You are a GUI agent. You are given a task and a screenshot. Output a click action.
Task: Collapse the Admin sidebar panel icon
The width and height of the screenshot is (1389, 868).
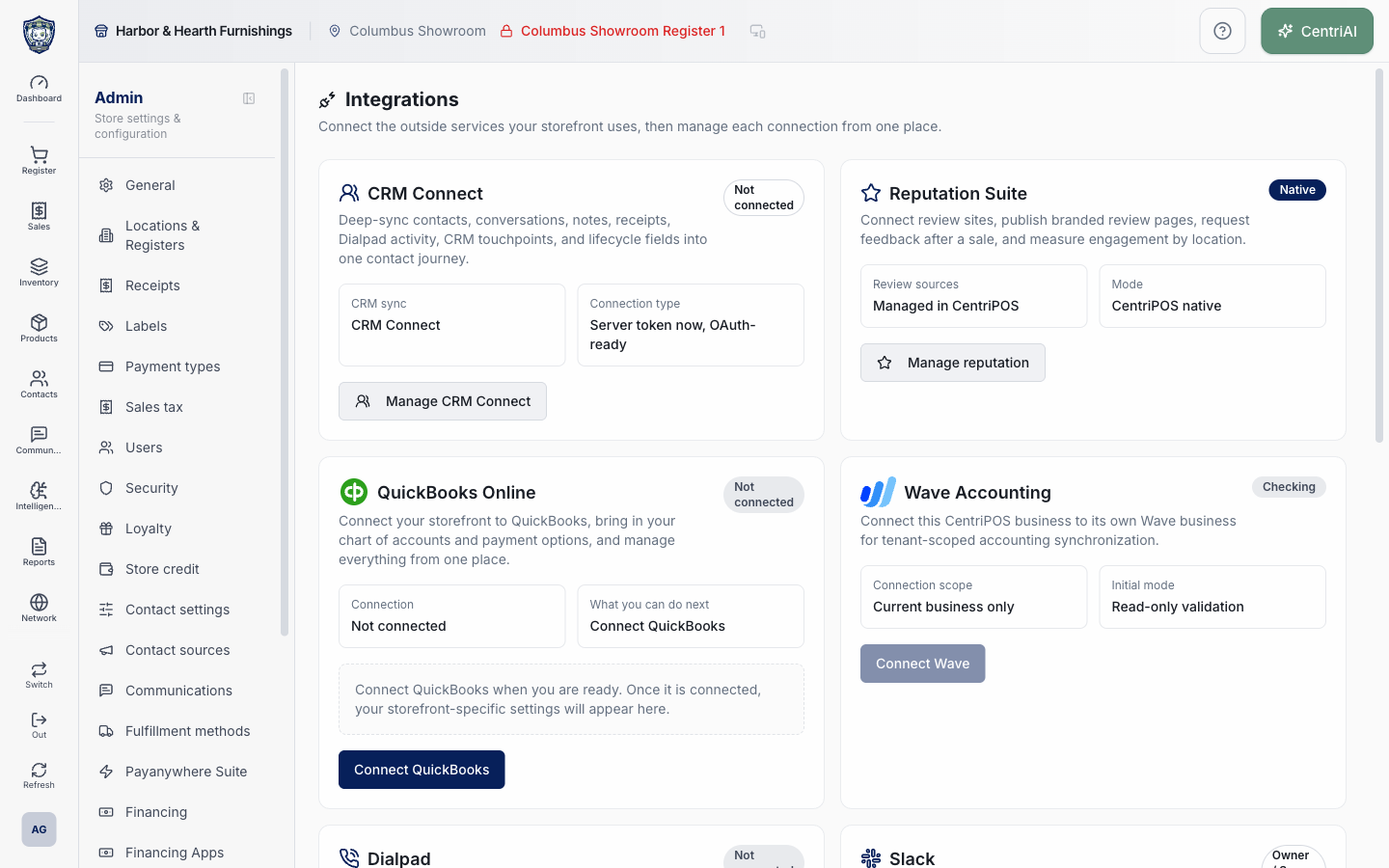(x=249, y=98)
